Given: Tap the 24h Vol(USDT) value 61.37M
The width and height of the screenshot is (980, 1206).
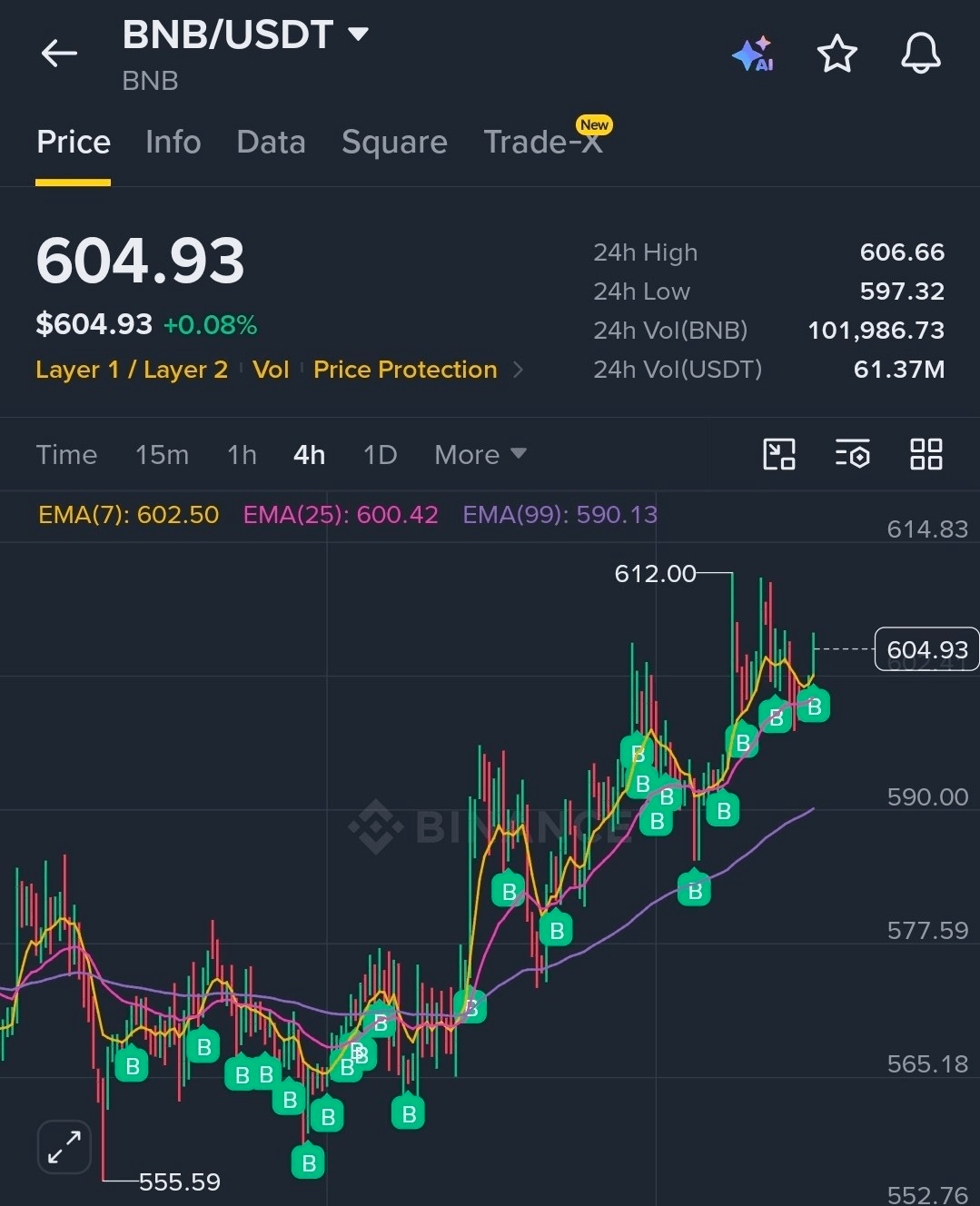Looking at the screenshot, I should 899,370.
